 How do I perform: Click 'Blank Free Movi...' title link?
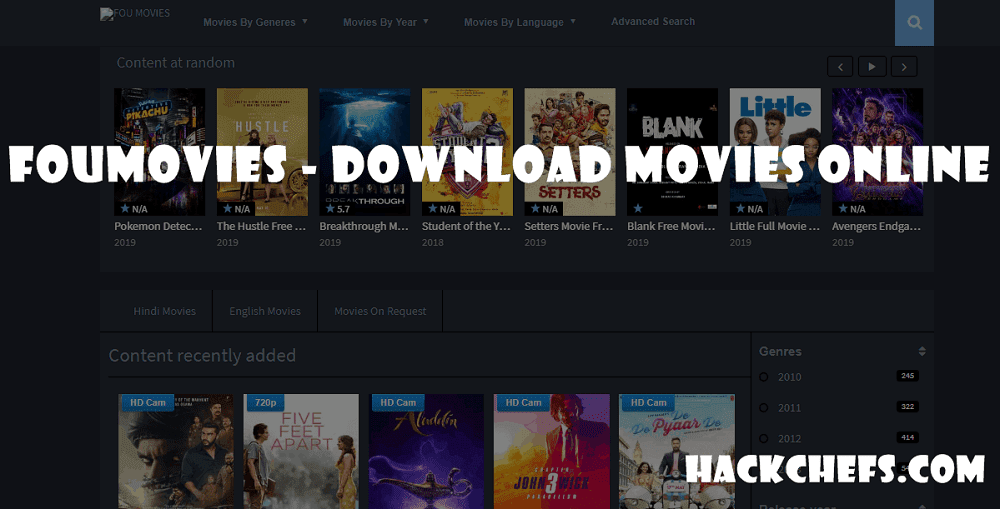pyautogui.click(x=672, y=226)
